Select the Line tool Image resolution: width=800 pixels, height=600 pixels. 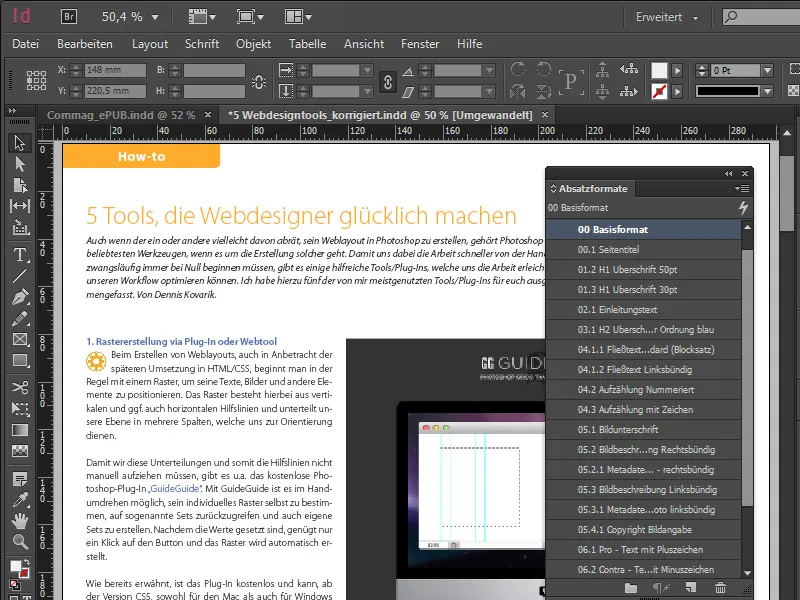click(x=19, y=276)
